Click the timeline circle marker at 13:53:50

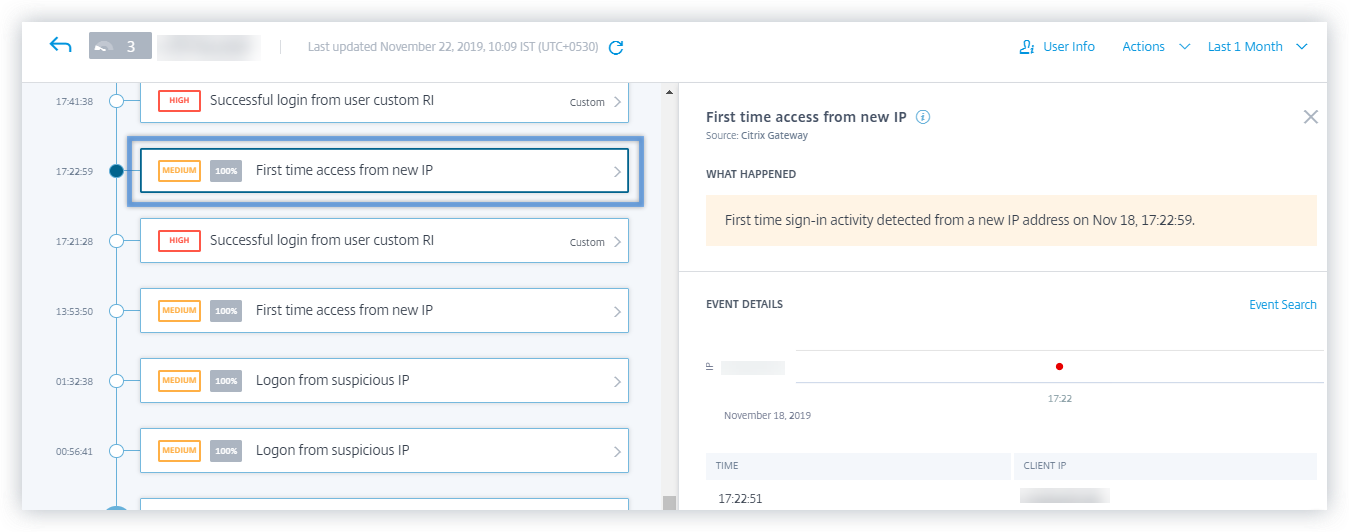(116, 311)
